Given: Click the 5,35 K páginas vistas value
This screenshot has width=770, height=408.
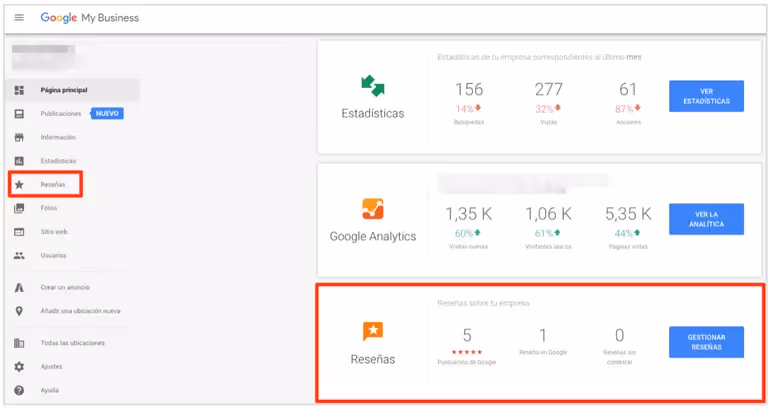Looking at the screenshot, I should point(628,214).
